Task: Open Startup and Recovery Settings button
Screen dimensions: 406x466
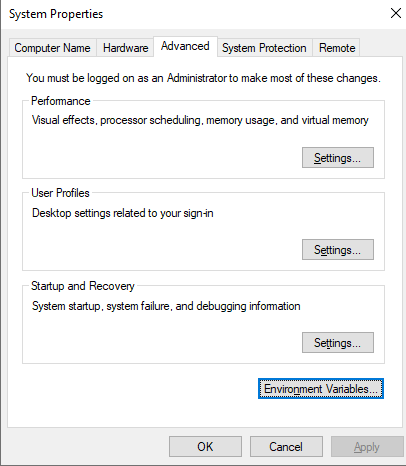Action: pyautogui.click(x=338, y=343)
